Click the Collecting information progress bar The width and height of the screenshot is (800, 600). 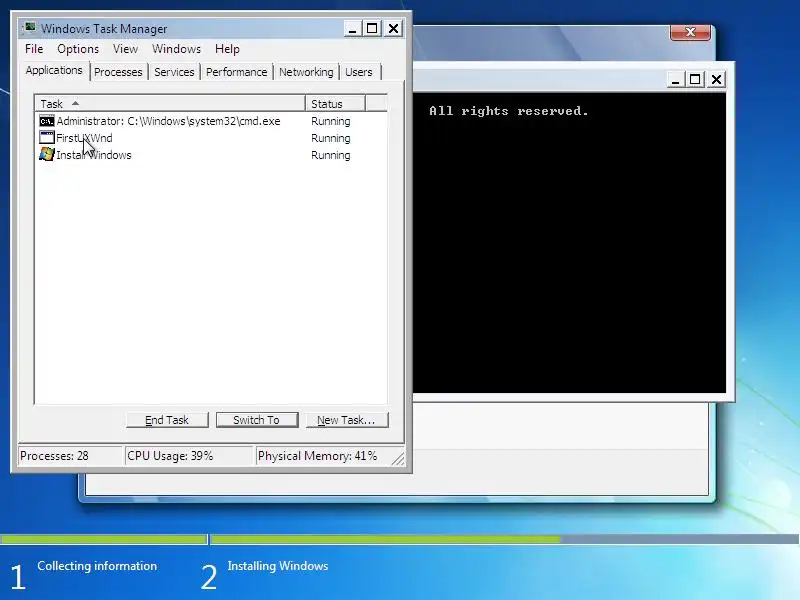pyautogui.click(x=103, y=539)
